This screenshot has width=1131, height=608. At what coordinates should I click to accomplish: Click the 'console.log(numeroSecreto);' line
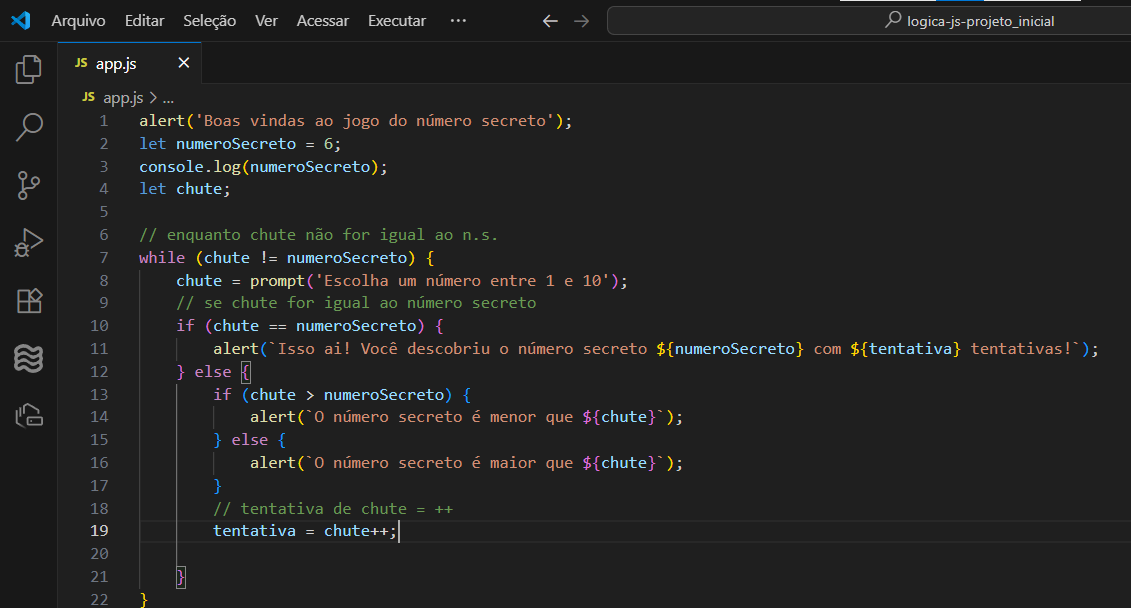coord(263,167)
